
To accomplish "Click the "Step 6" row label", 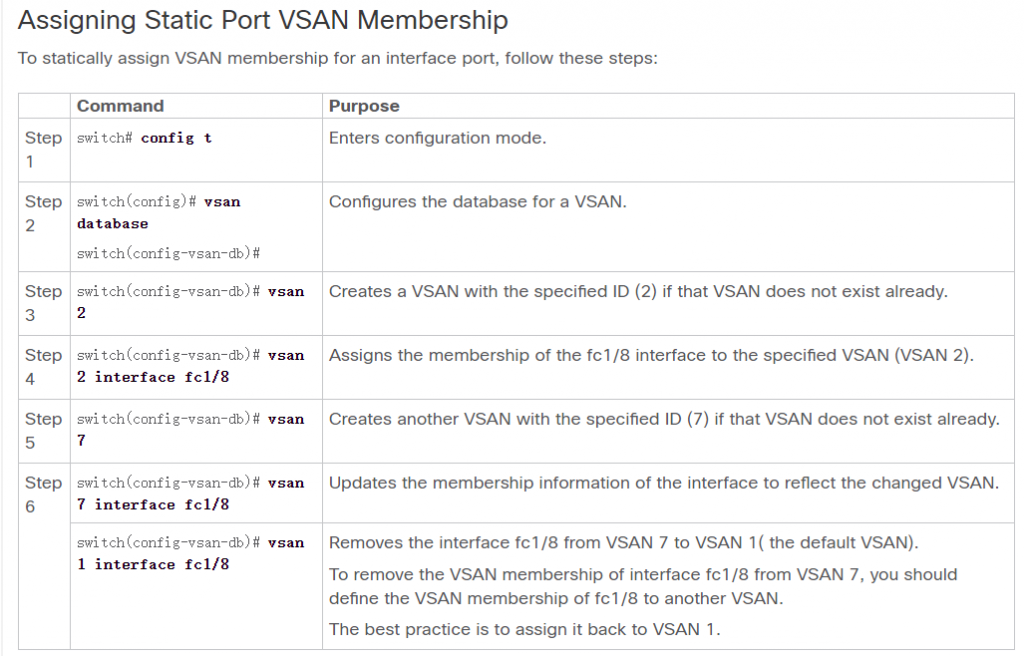I will pos(43,494).
